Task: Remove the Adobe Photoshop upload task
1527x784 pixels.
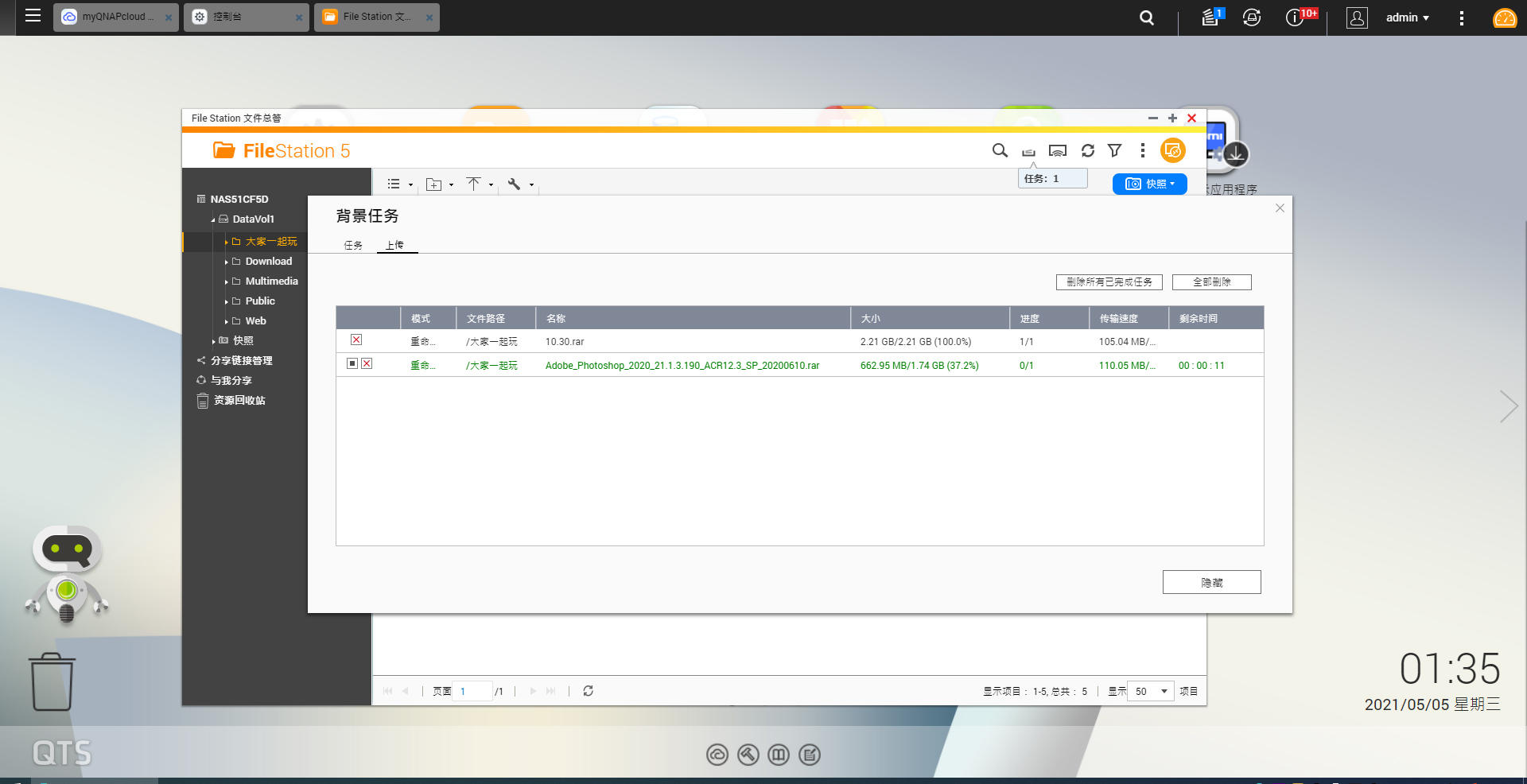Action: coord(367,364)
